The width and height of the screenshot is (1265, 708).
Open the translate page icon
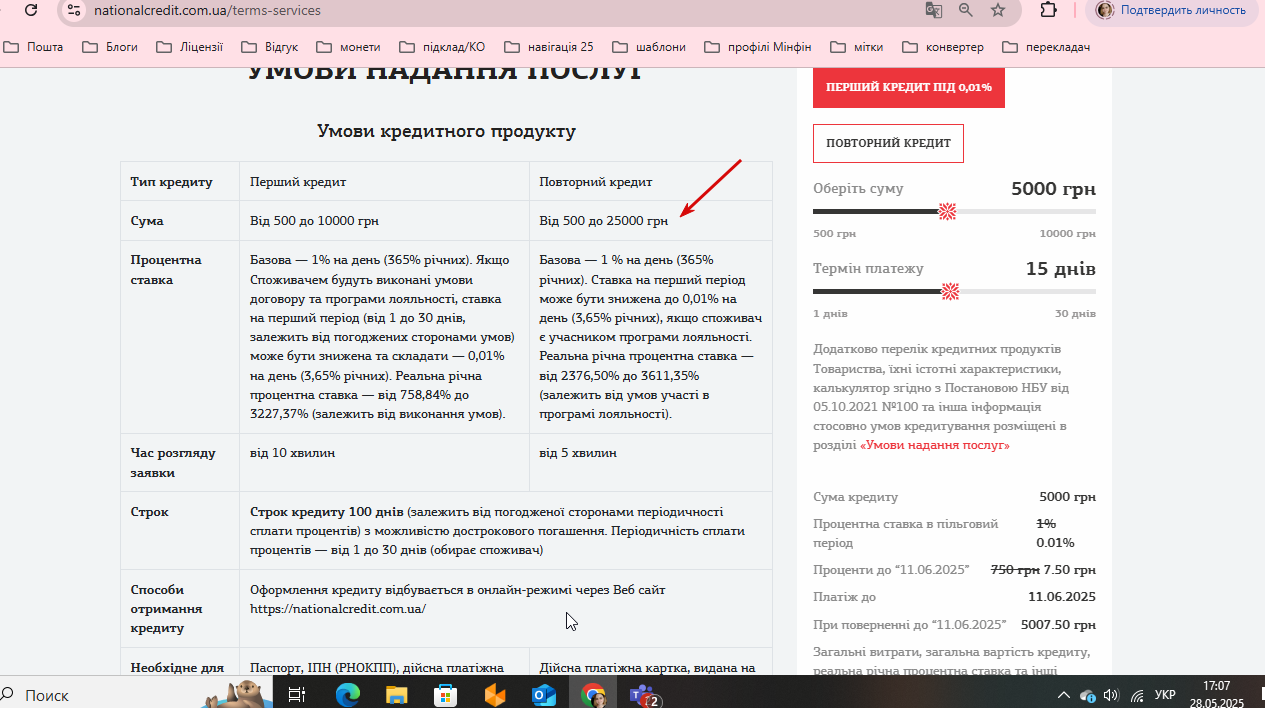click(933, 10)
